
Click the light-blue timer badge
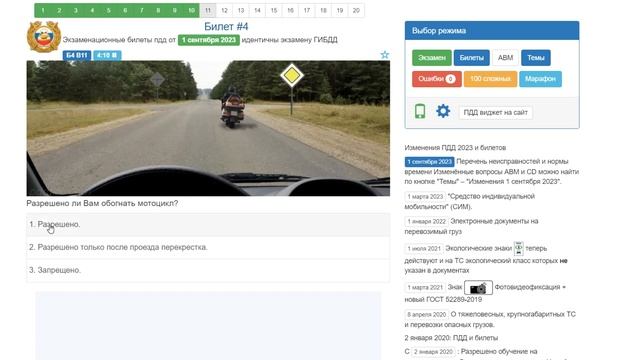pyautogui.click(x=107, y=55)
